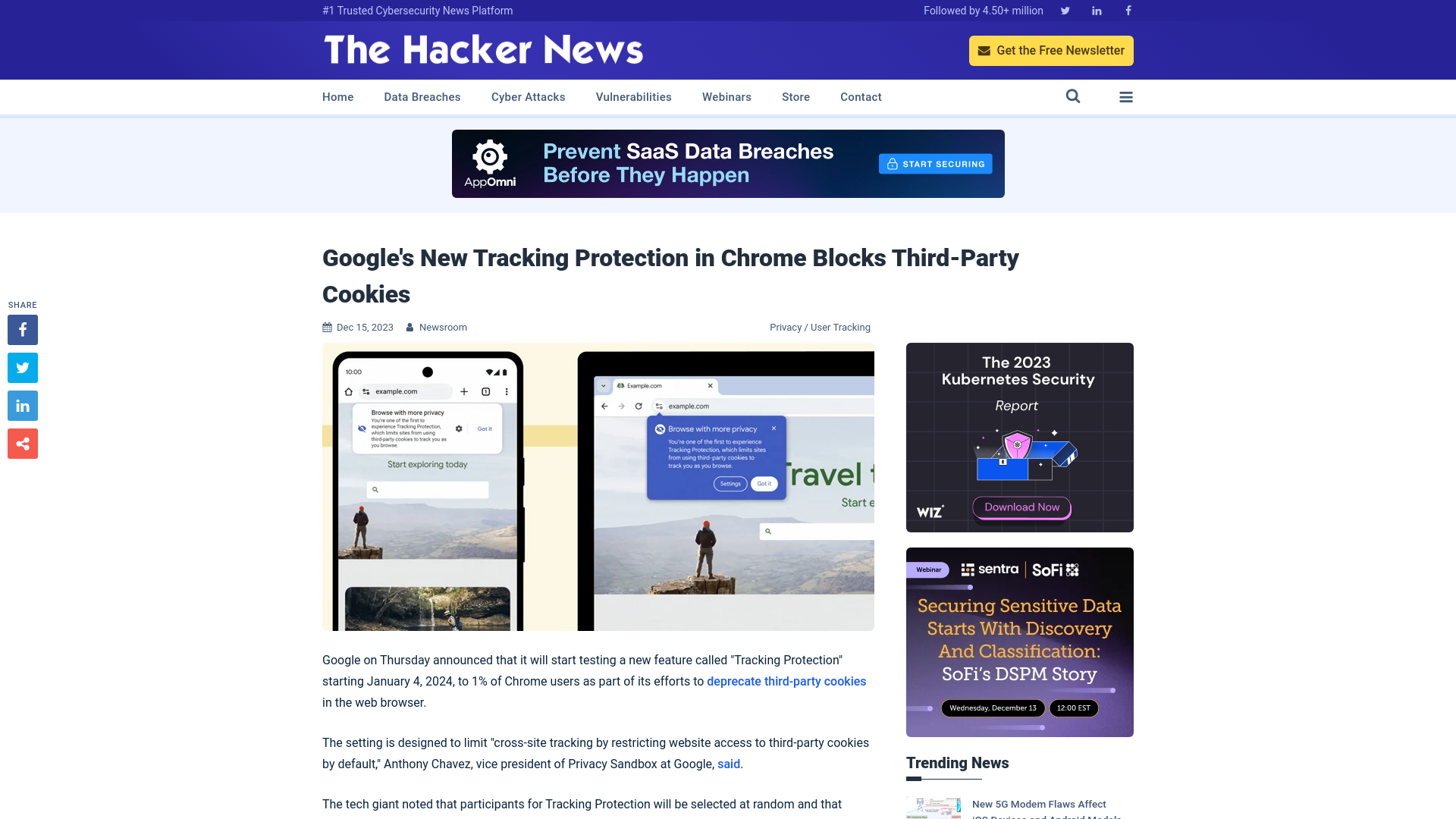Image resolution: width=1456 pixels, height=819 pixels.
Task: Select the Vulnerabilities menu item
Action: (633, 96)
